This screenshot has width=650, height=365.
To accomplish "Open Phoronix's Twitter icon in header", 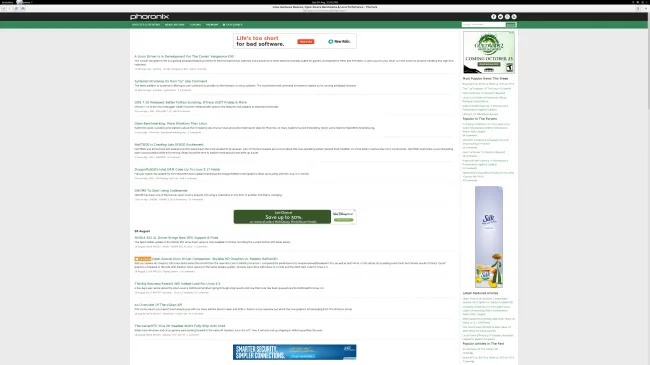I will [x=500, y=17].
